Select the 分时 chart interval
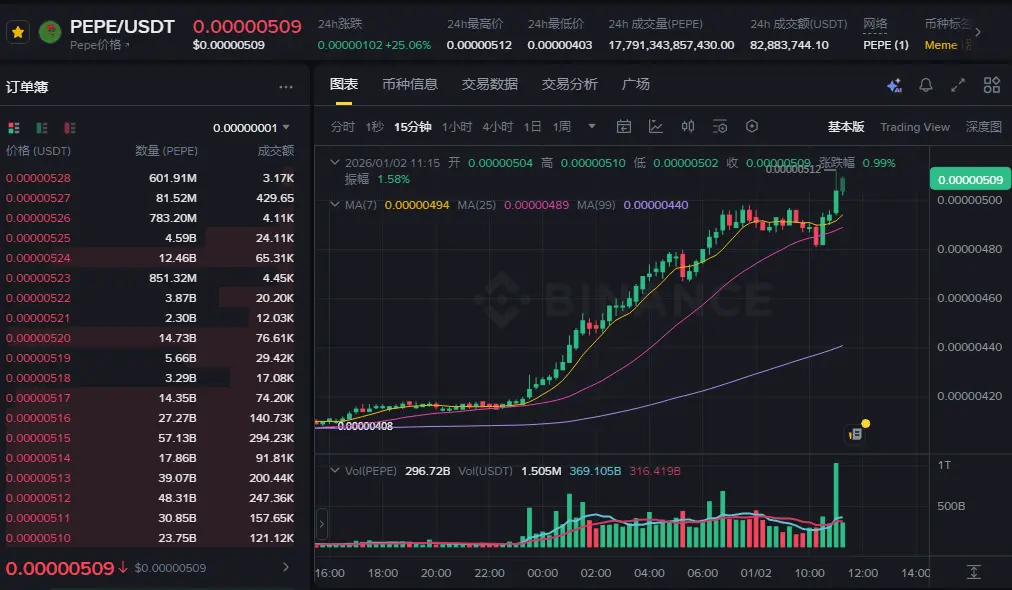This screenshot has width=1012, height=590. tap(343, 127)
